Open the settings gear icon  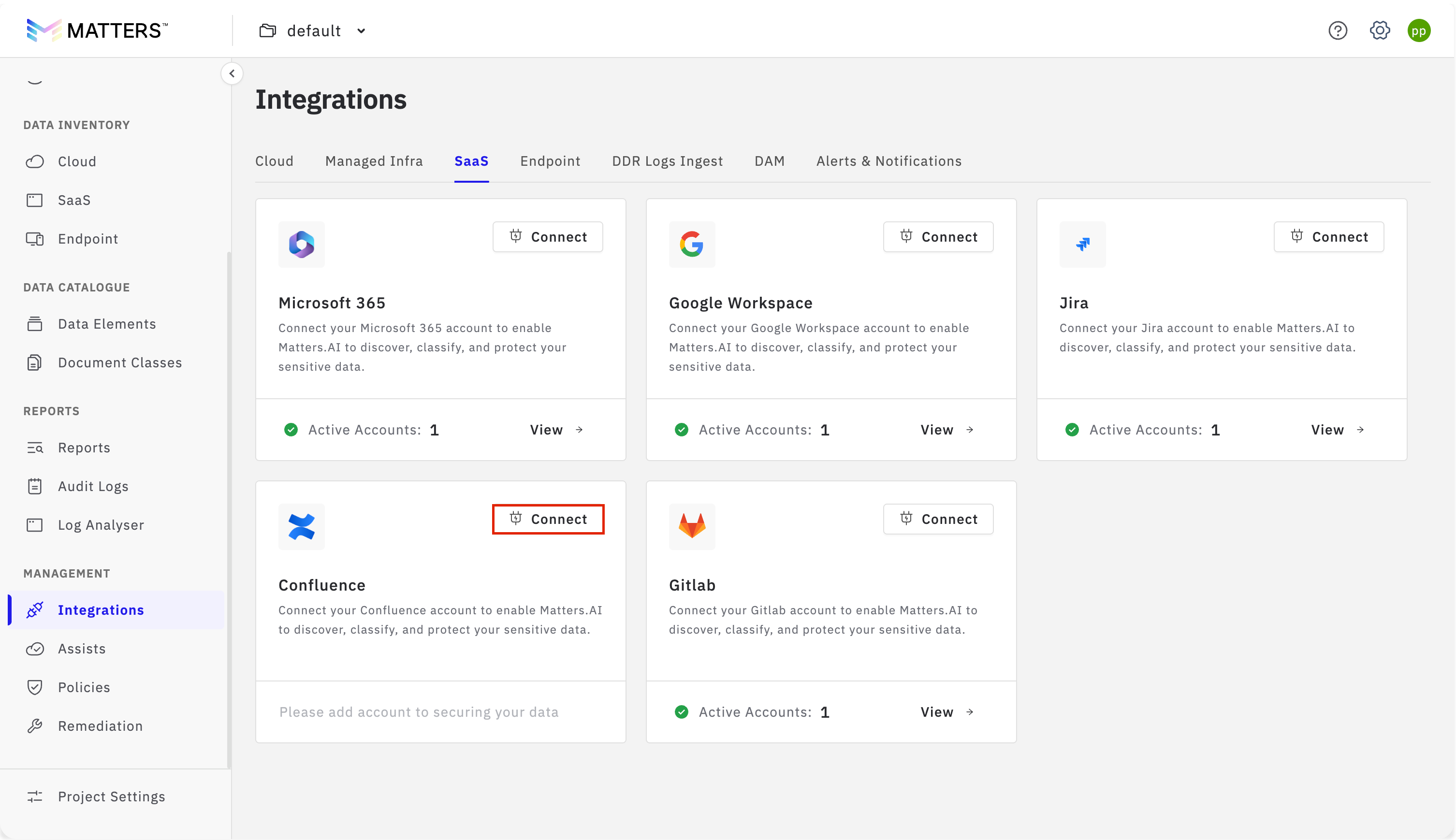click(1380, 30)
